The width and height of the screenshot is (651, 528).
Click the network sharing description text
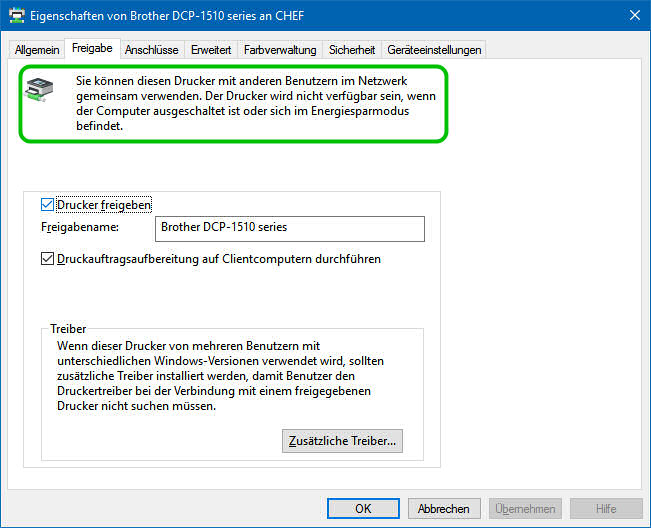coord(257,103)
